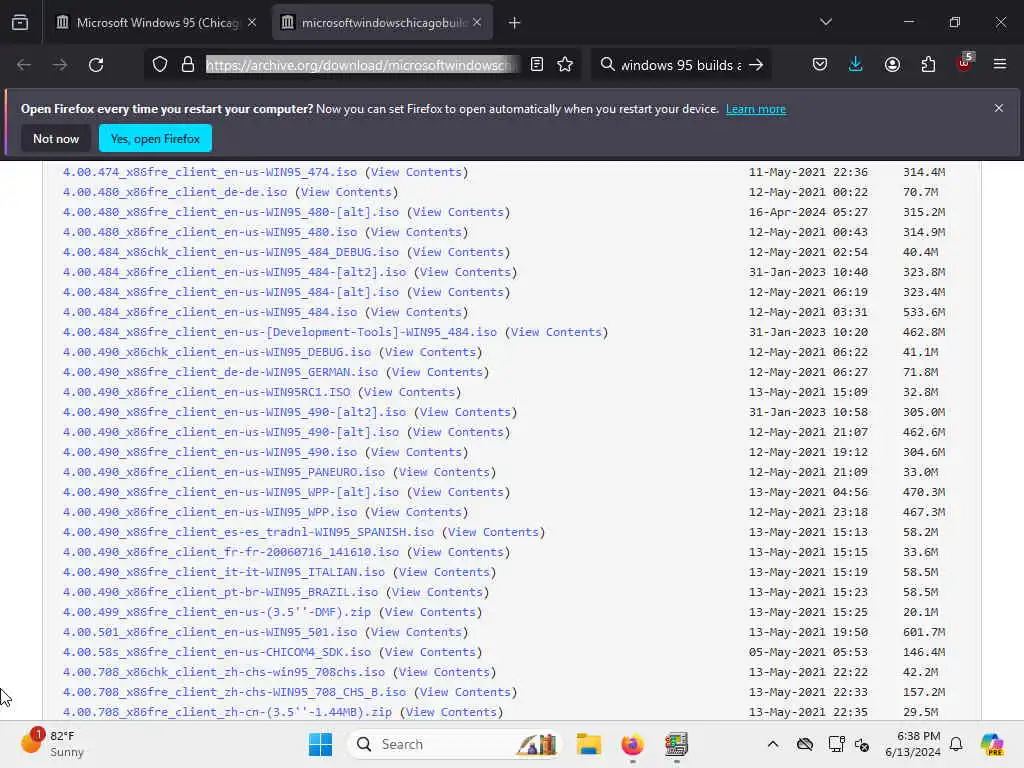Click Yes, open Firefox button

pos(155,138)
